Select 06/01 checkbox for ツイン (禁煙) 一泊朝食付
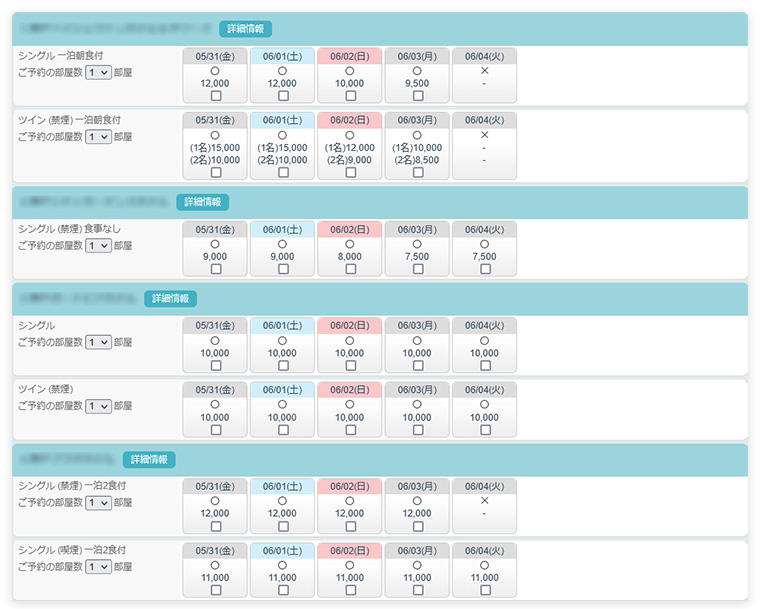760x609 pixels. 283,172
